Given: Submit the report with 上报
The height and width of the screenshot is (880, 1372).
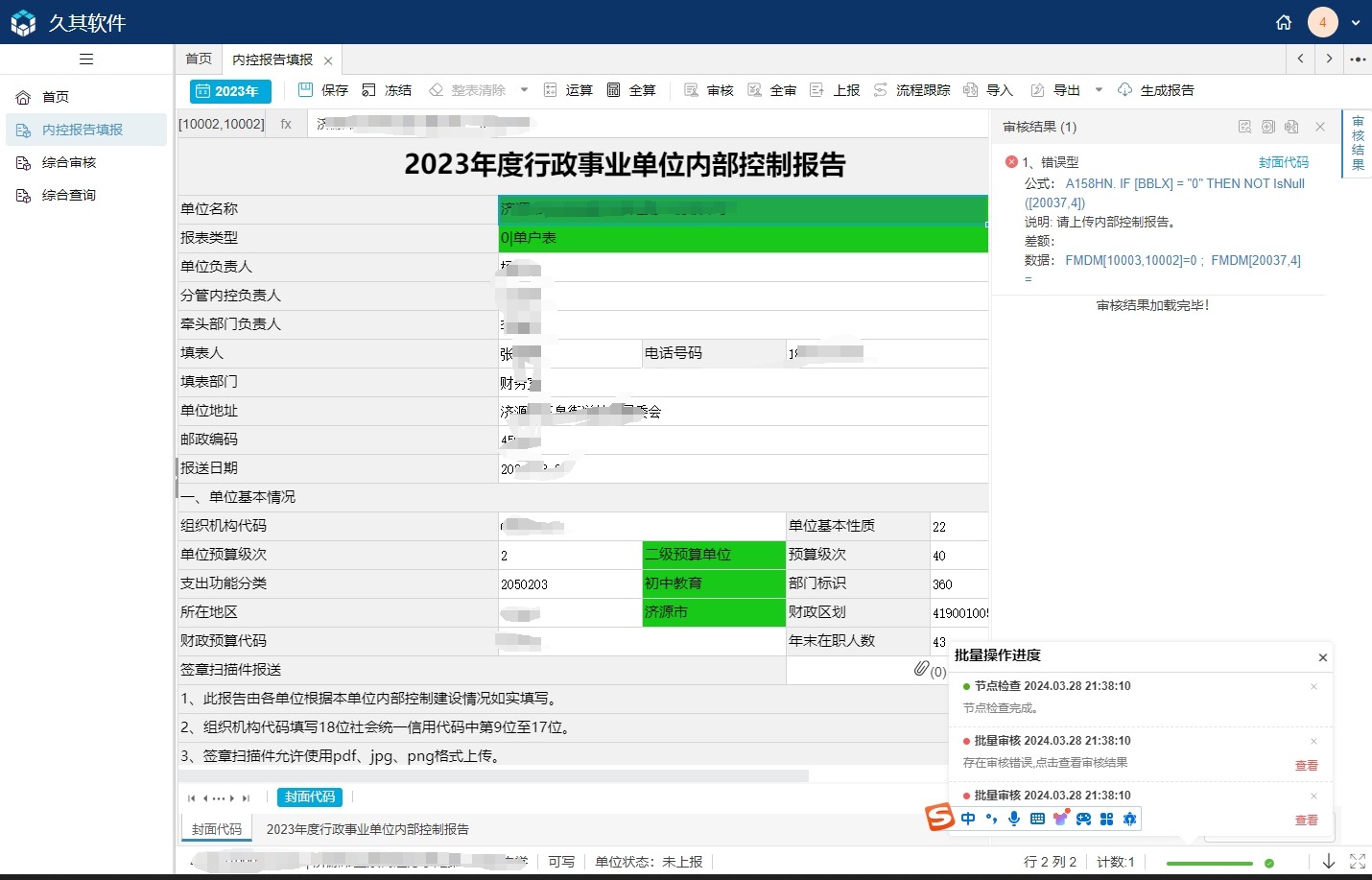Looking at the screenshot, I should tap(835, 90).
